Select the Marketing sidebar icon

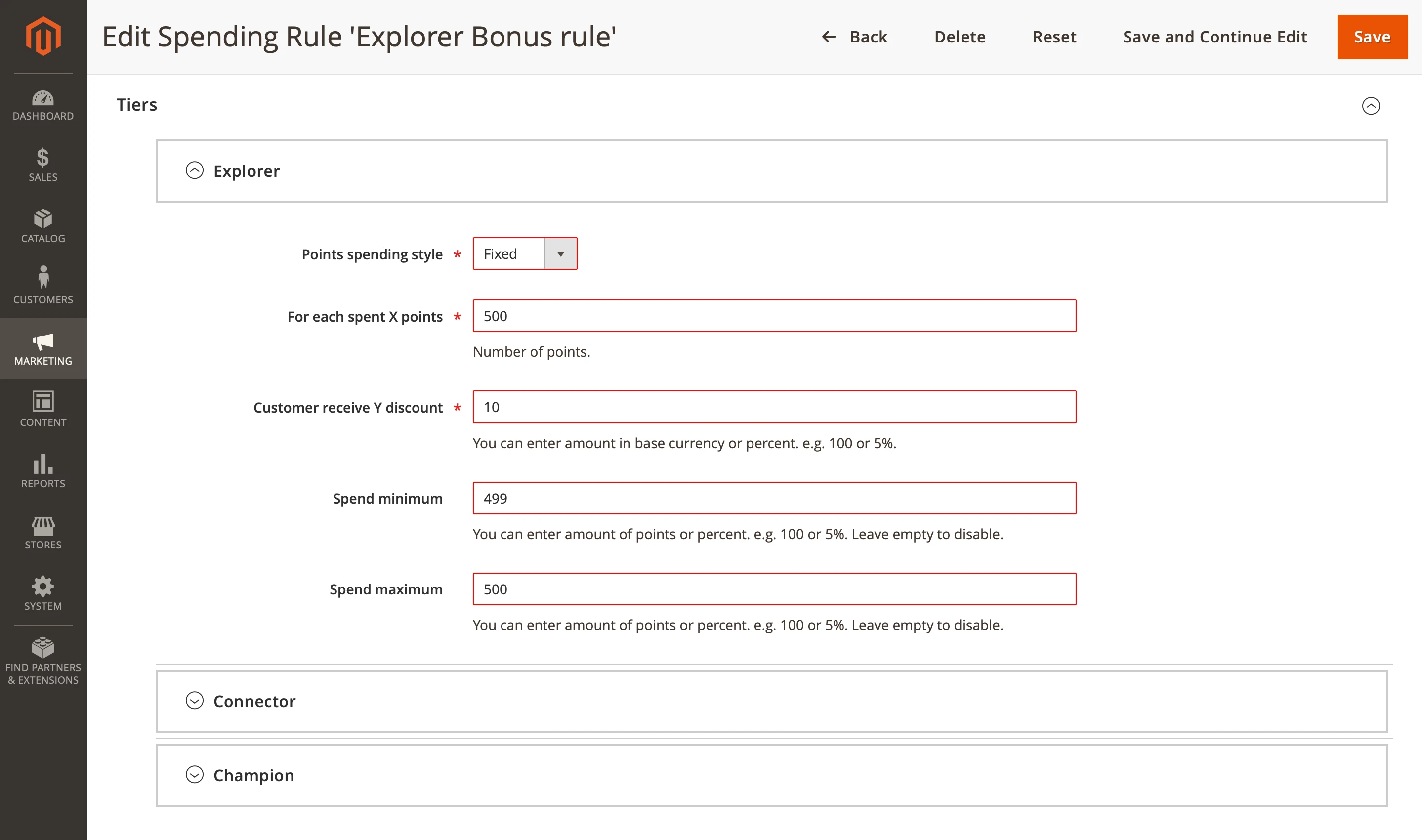coord(43,349)
